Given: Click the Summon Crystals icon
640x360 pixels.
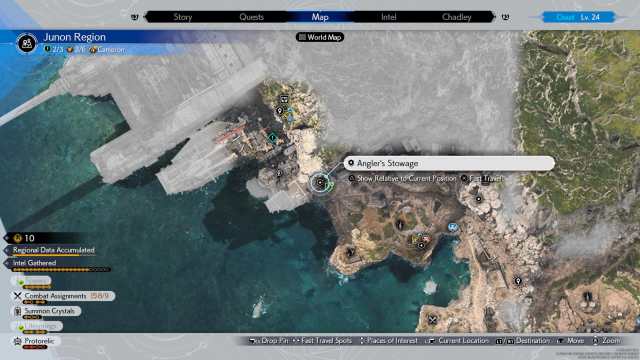Looking at the screenshot, I should (18, 311).
